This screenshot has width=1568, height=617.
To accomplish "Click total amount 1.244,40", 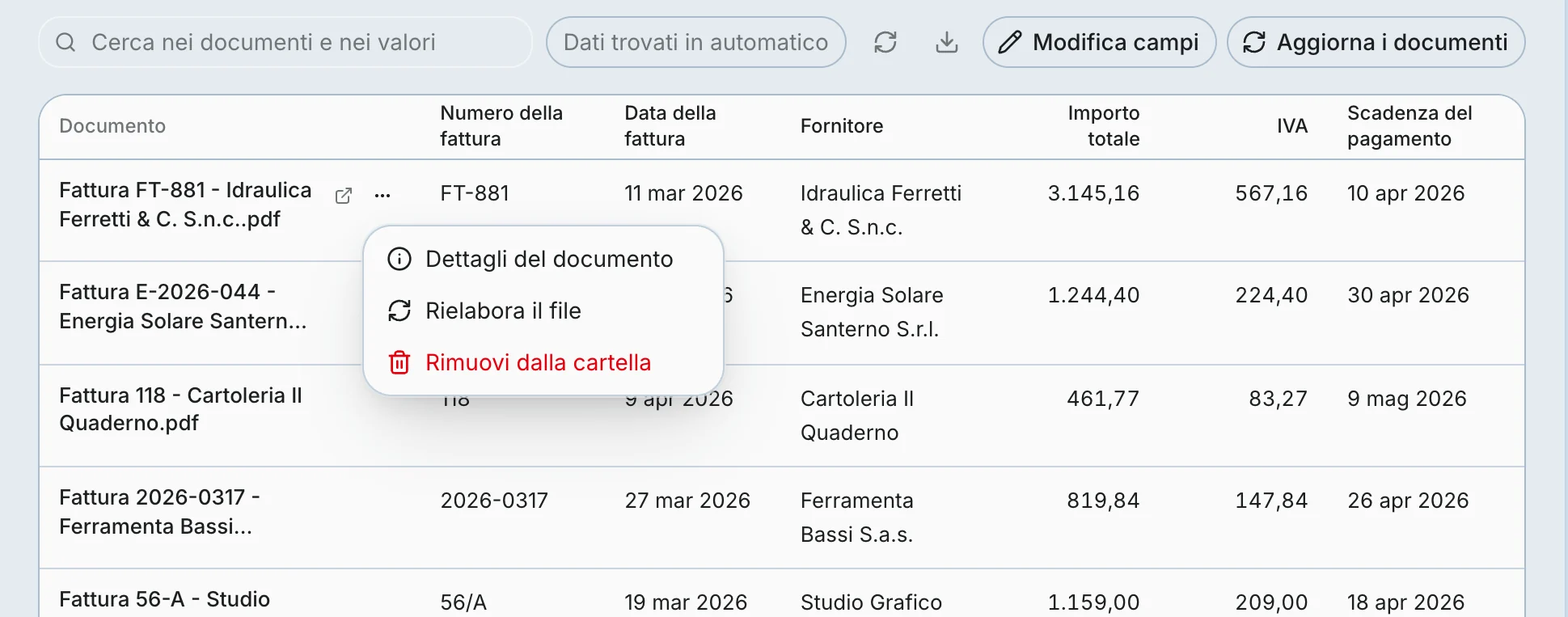I will click(x=1093, y=295).
